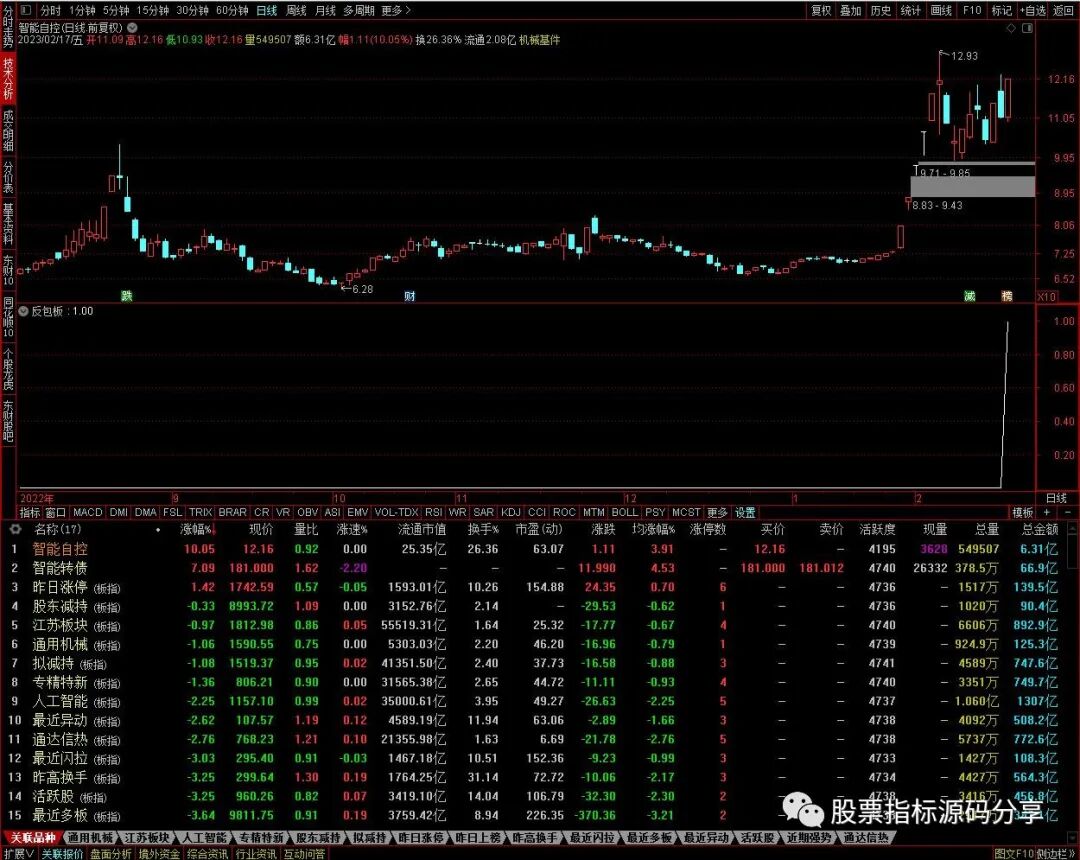
Task: Open the indicator 更多 list
Action: (717, 512)
